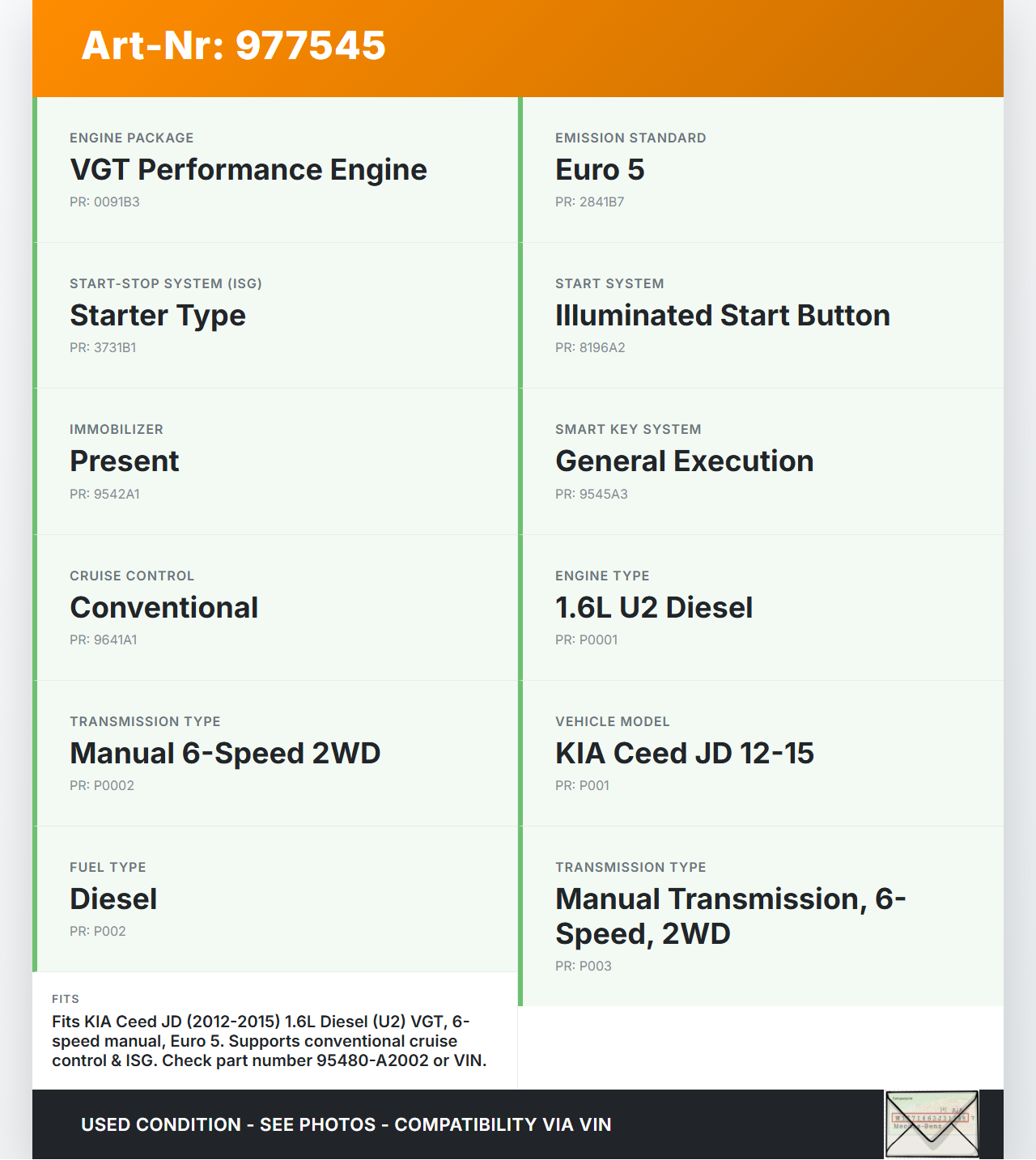Click the Starter Type start-stop card

[x=277, y=315]
